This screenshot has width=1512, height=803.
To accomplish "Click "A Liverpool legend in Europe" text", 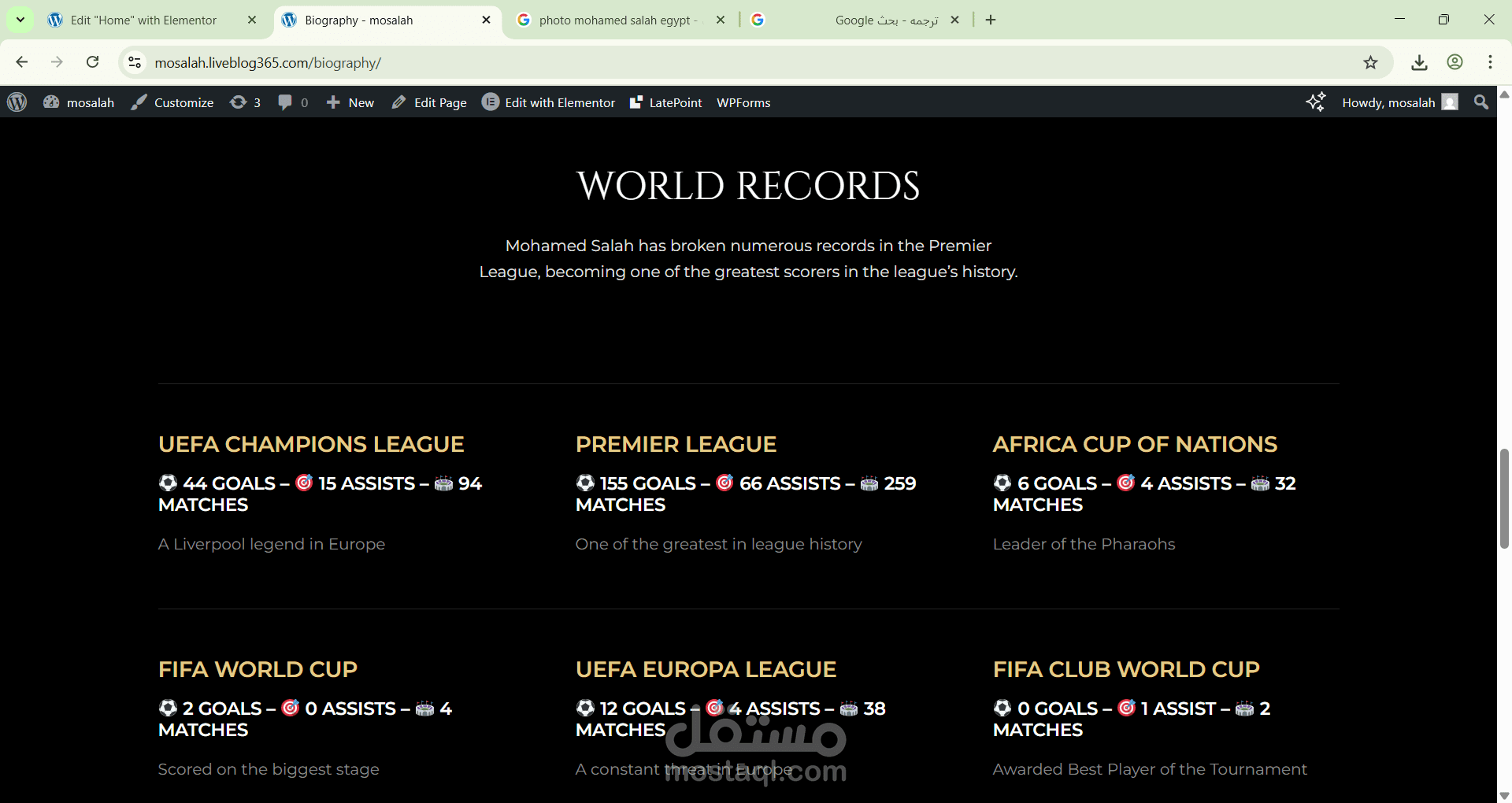I will click(x=272, y=544).
